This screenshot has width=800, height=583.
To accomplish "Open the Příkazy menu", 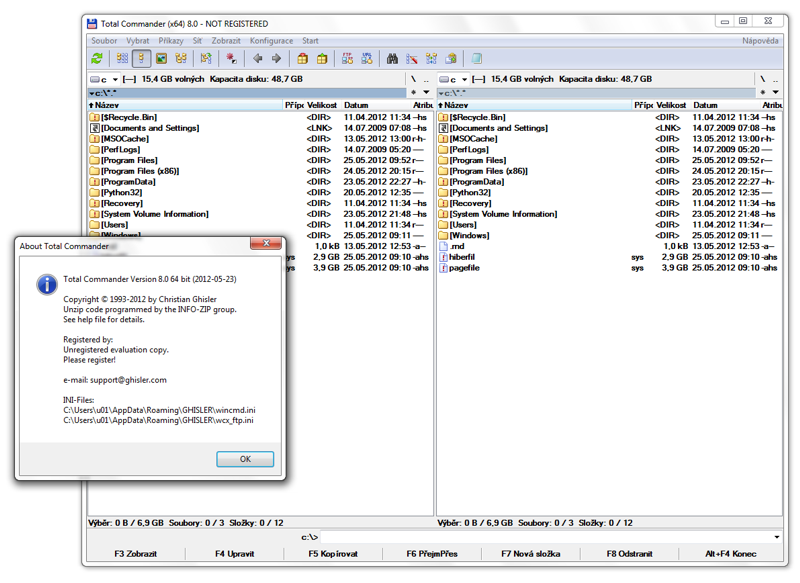I will (170, 41).
